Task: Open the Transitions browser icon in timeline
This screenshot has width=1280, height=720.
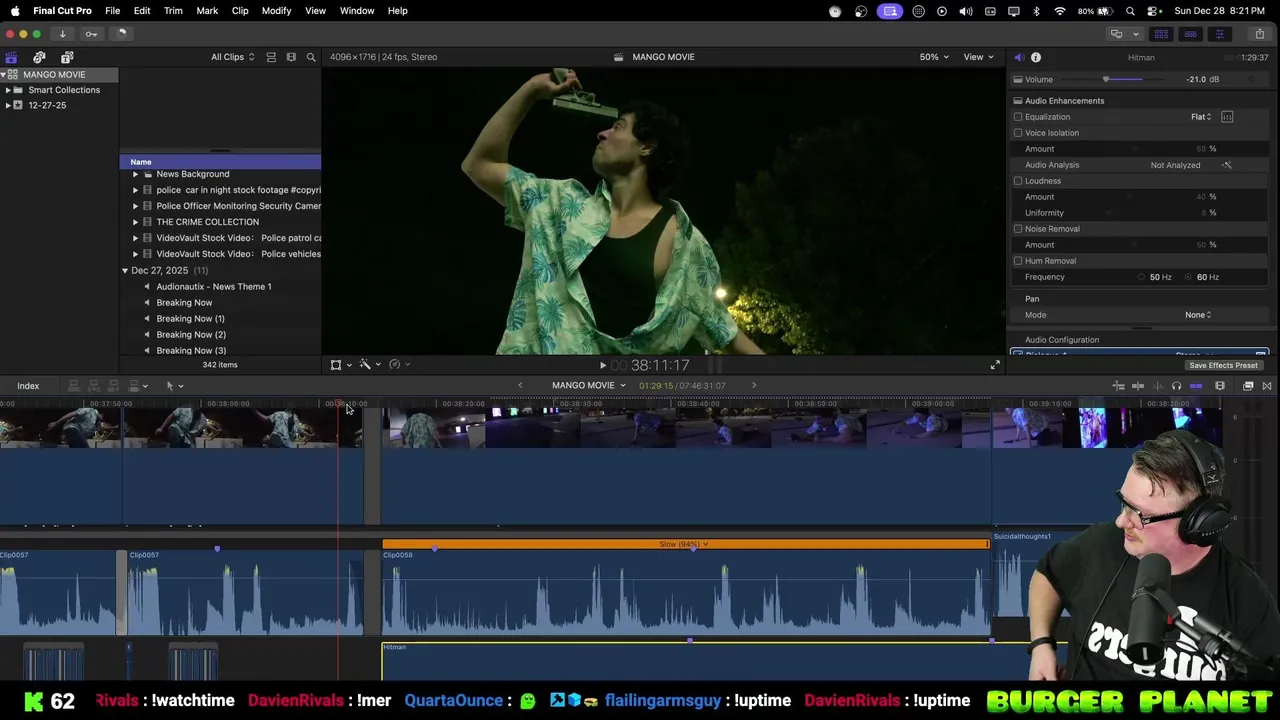Action: click(x=1267, y=386)
